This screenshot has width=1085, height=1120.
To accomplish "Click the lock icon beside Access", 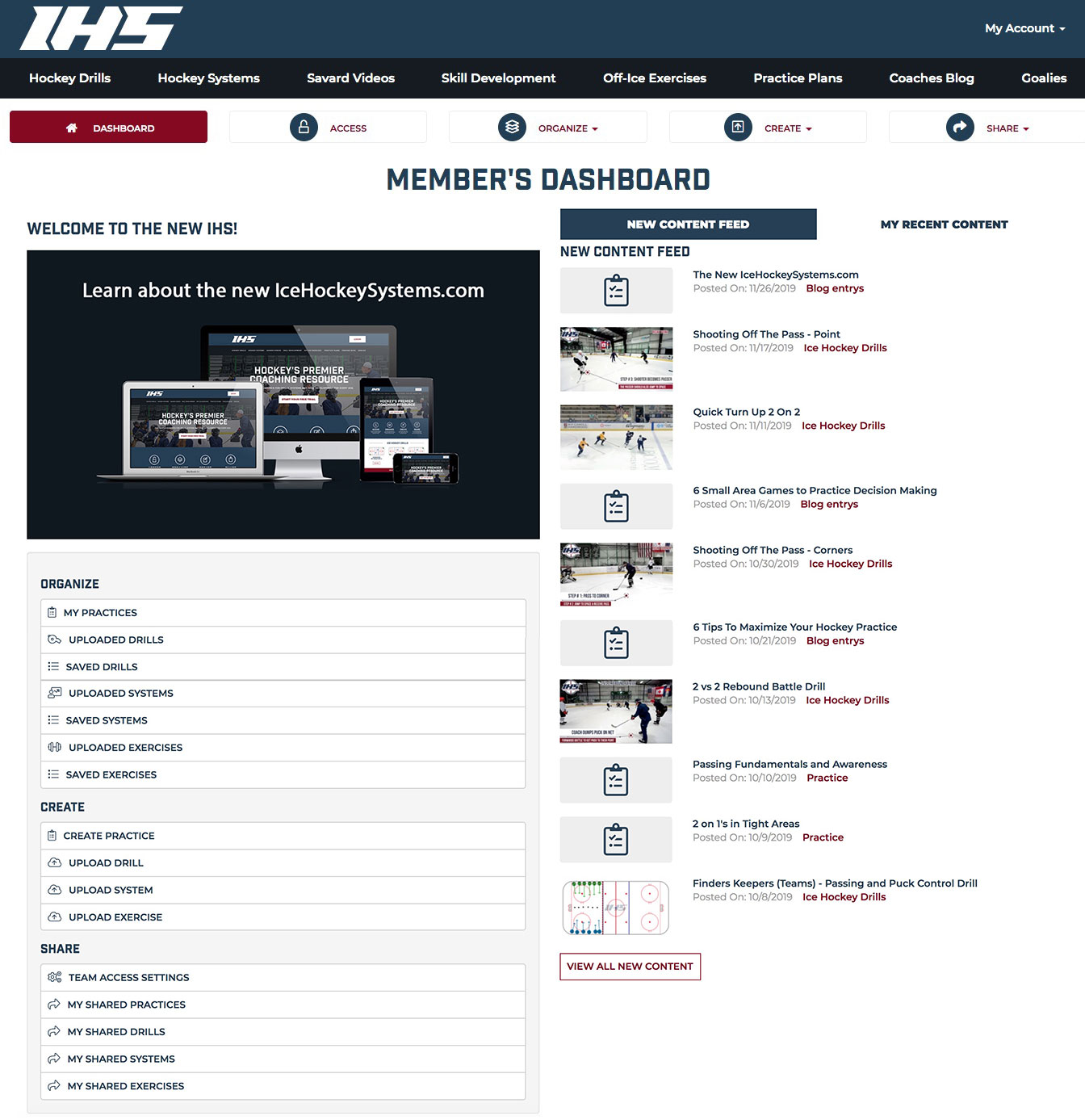I will pos(304,127).
